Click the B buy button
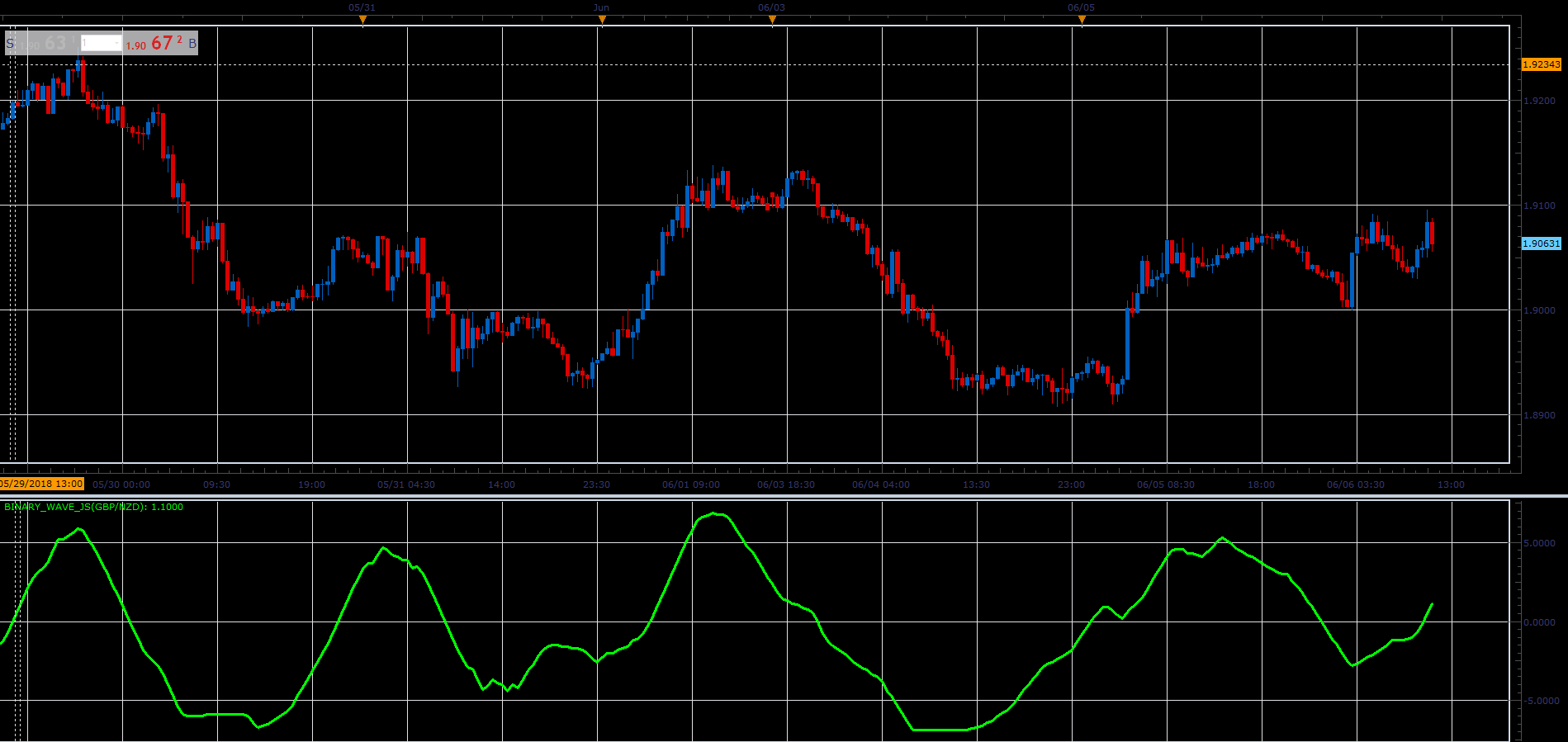Screen dimensions: 1568x742 click(x=192, y=43)
